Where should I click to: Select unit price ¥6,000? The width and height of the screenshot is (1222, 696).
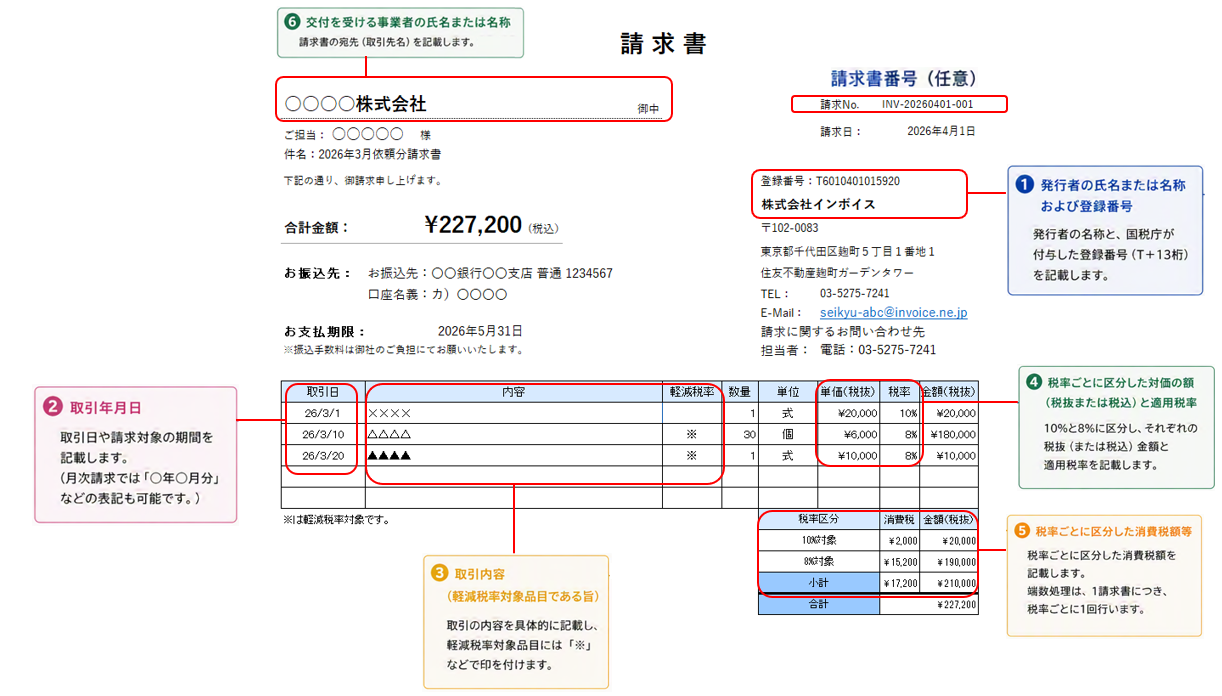860,434
